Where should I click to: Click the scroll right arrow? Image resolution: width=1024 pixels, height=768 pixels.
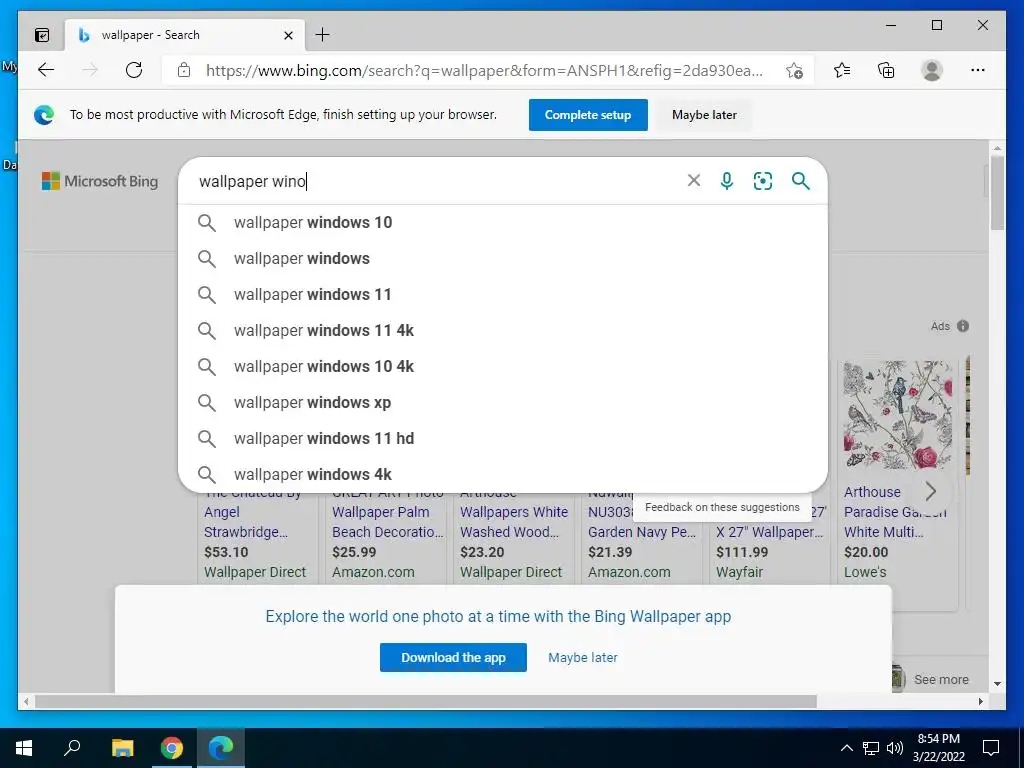pyautogui.click(x=980, y=701)
